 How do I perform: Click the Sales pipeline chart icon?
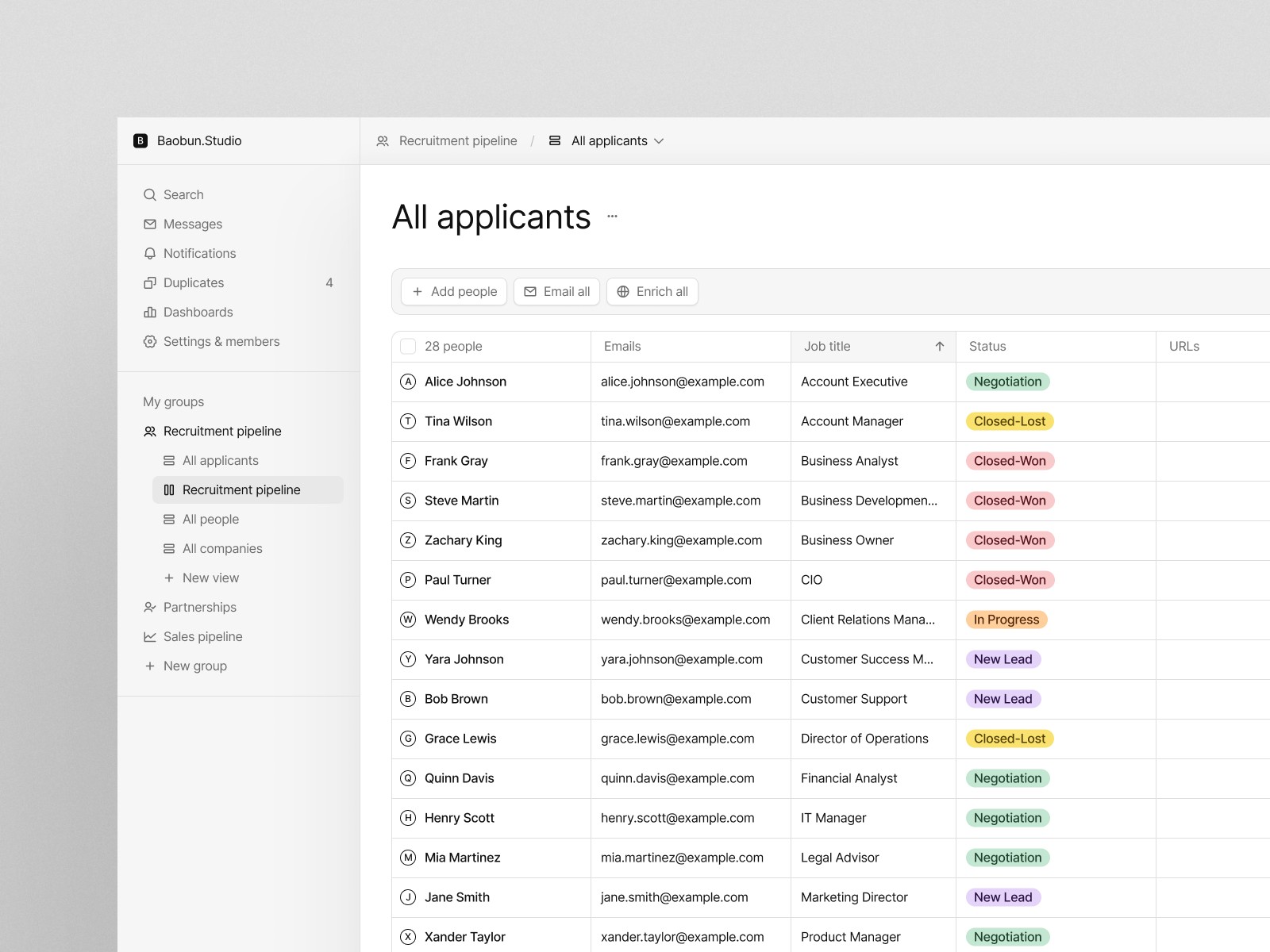(x=150, y=637)
